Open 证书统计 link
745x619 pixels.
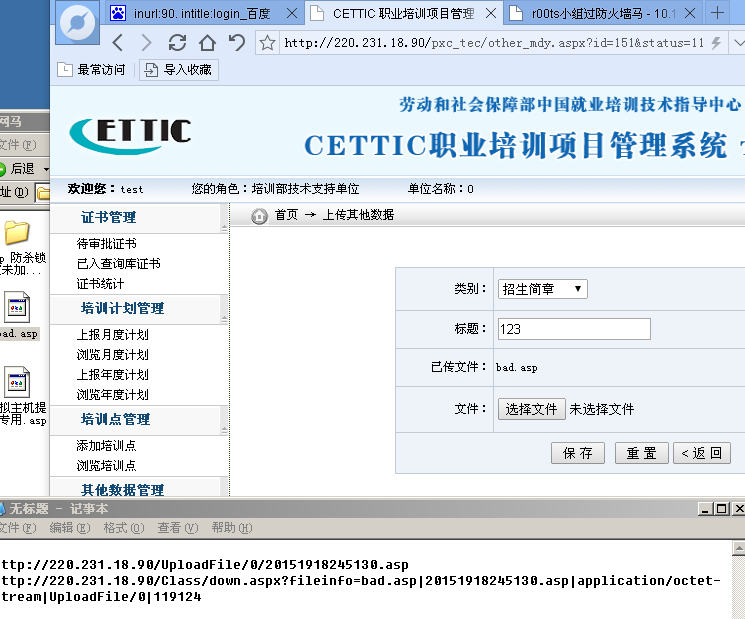tap(100, 284)
